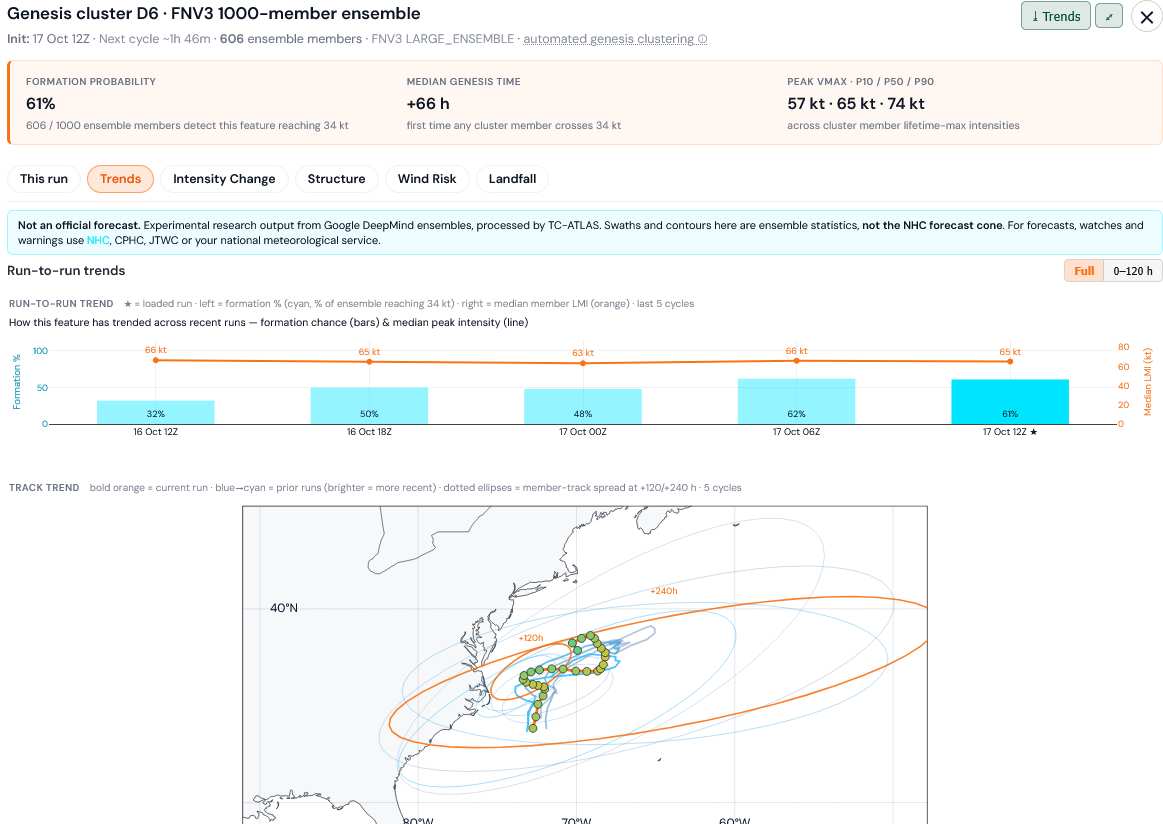Viewport: 1163px width, 824px height.
Task: Open the Structure tab
Action: click(x=336, y=179)
